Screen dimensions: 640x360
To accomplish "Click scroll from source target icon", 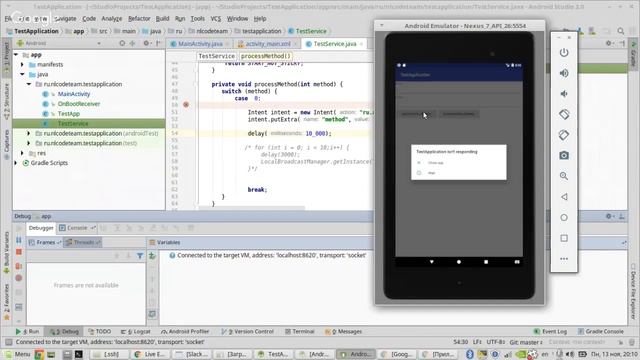I will [122, 43].
